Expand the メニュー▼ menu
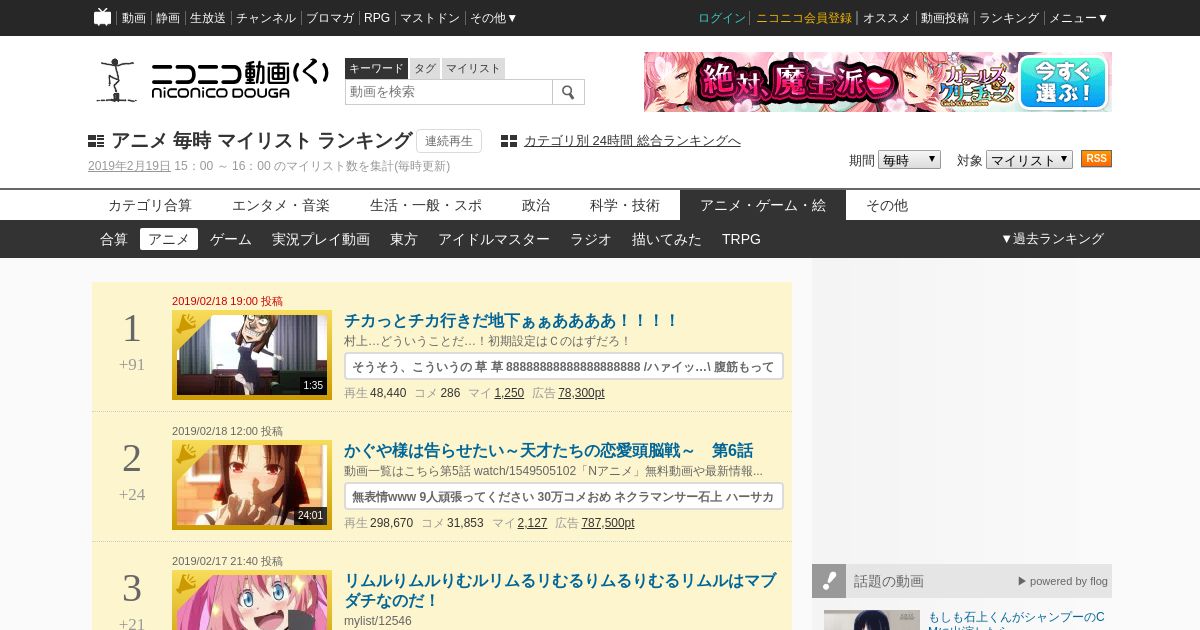This screenshot has height=630, width=1200. 1078,18
